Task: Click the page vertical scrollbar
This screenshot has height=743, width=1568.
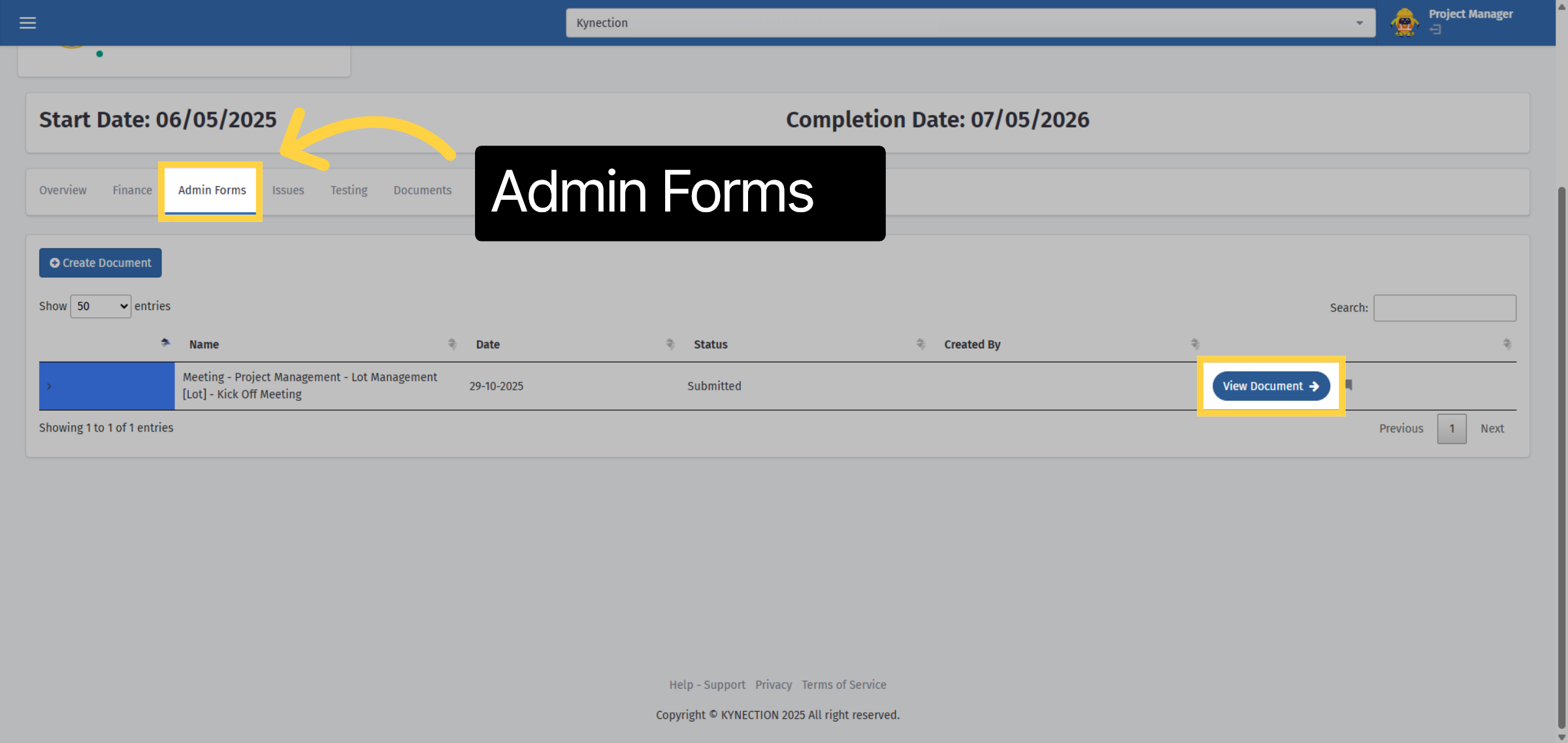Action: tap(1561, 457)
